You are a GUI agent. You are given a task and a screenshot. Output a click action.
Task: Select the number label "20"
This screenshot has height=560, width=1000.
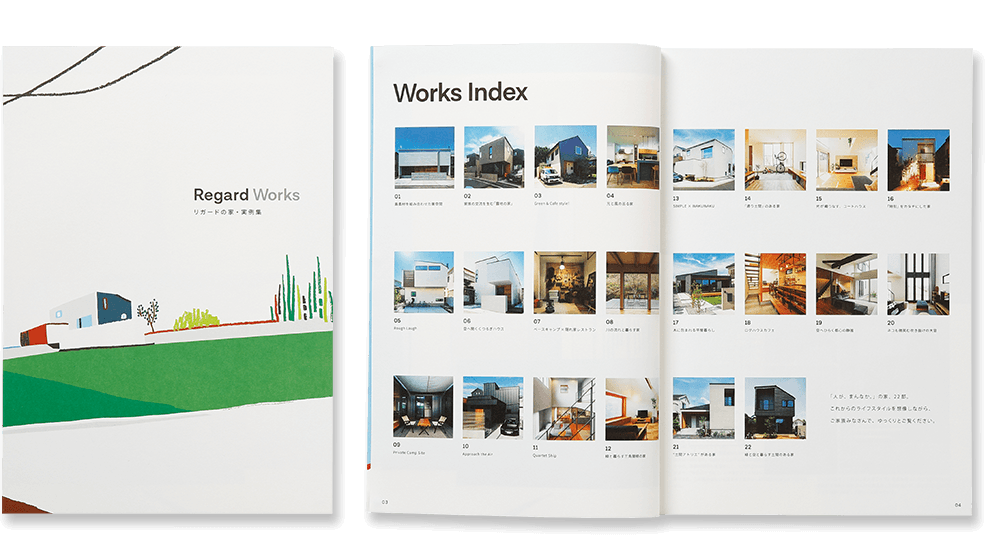click(891, 323)
